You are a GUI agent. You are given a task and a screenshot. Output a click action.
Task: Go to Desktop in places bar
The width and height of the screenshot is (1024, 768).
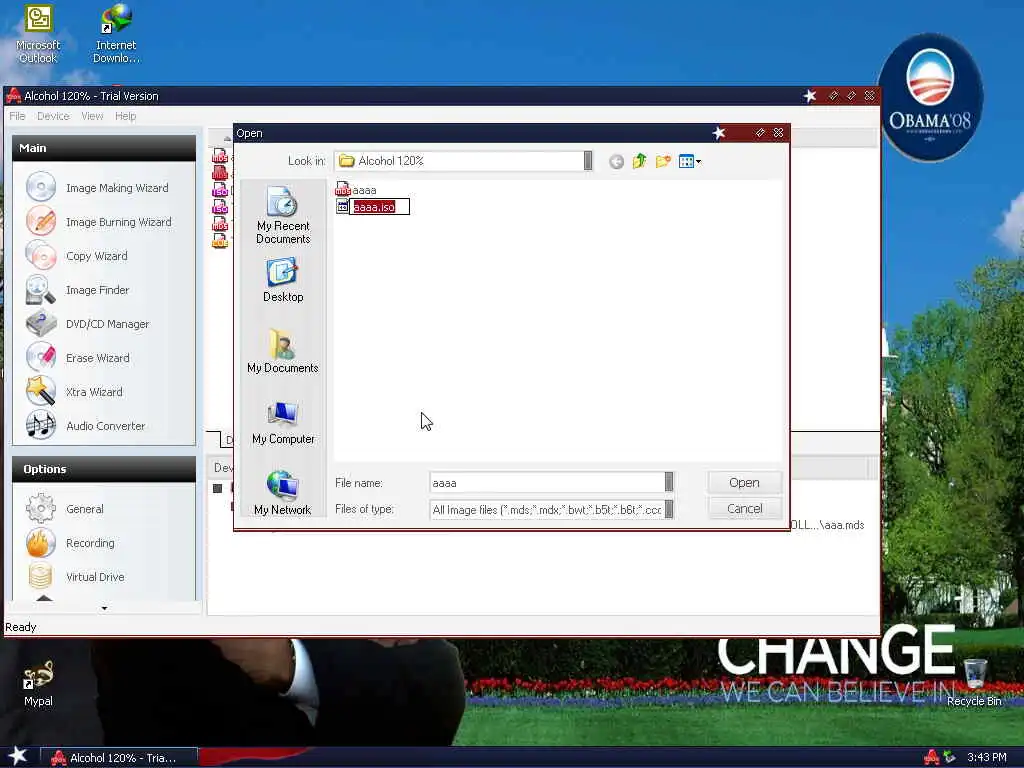(x=283, y=280)
